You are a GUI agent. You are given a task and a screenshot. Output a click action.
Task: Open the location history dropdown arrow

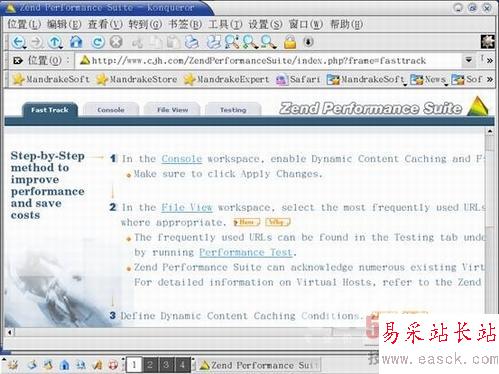(469, 60)
